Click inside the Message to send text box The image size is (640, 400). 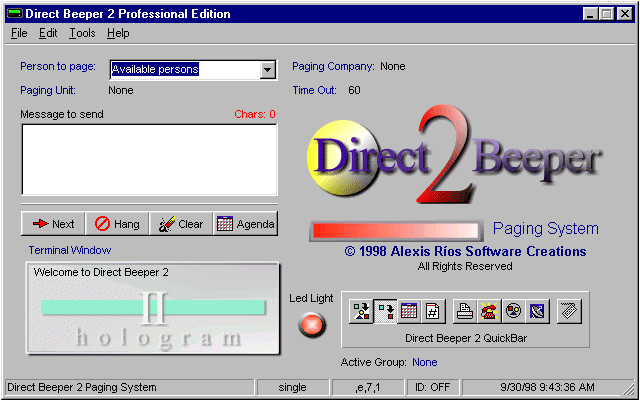148,158
